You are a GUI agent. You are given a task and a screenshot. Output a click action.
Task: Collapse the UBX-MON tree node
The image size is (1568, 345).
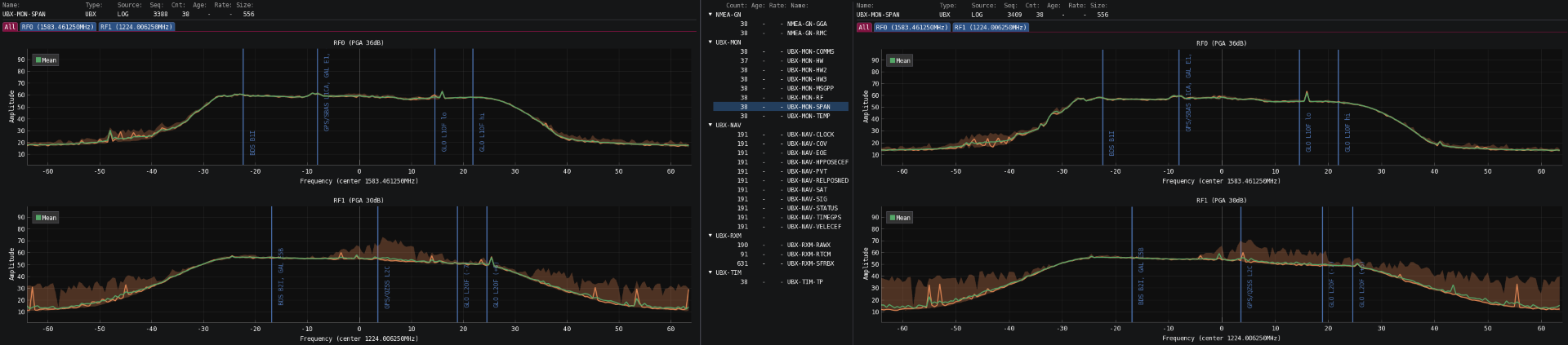point(710,42)
